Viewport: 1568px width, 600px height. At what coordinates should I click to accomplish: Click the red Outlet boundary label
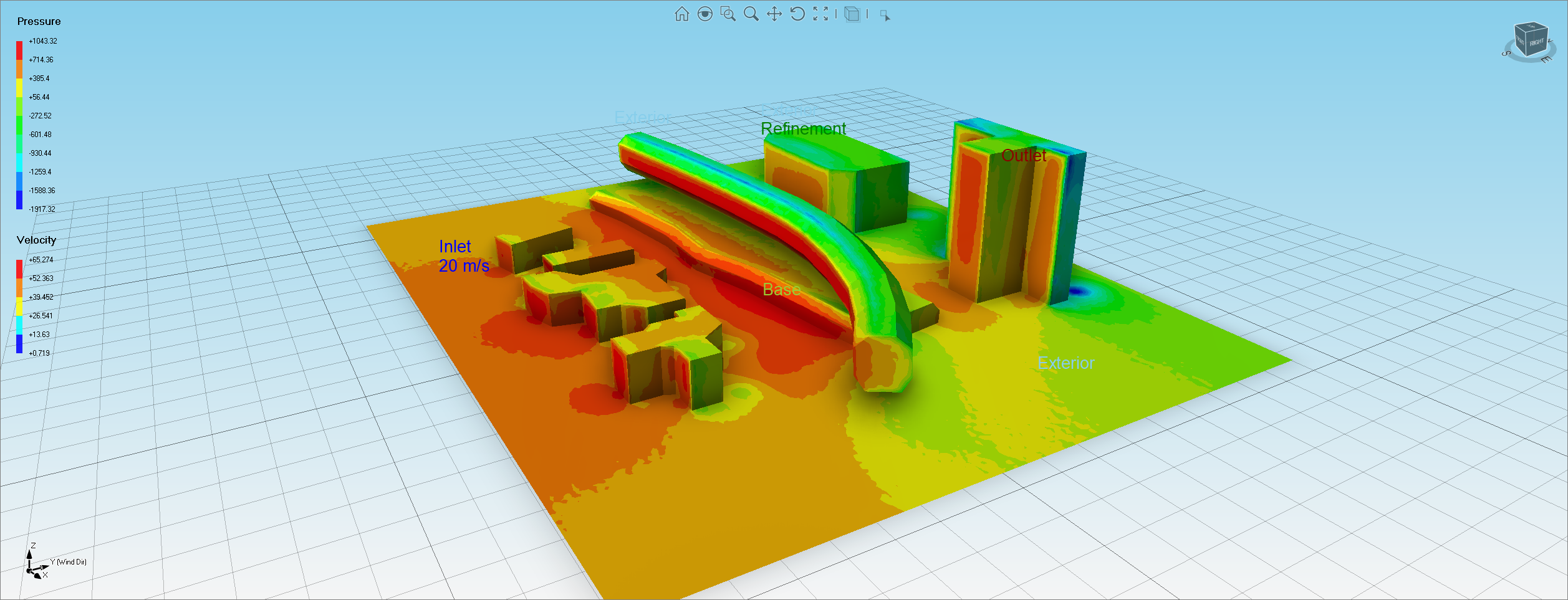coord(1023,156)
